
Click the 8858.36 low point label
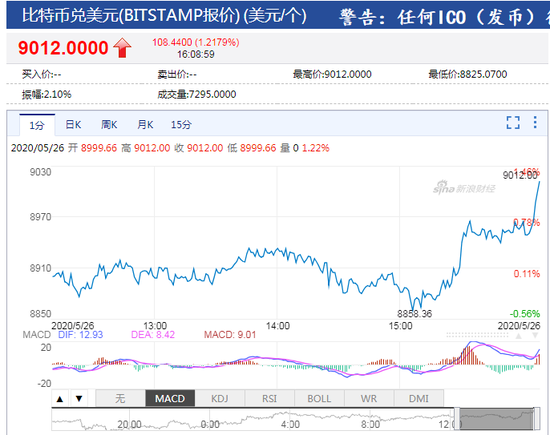[414, 314]
